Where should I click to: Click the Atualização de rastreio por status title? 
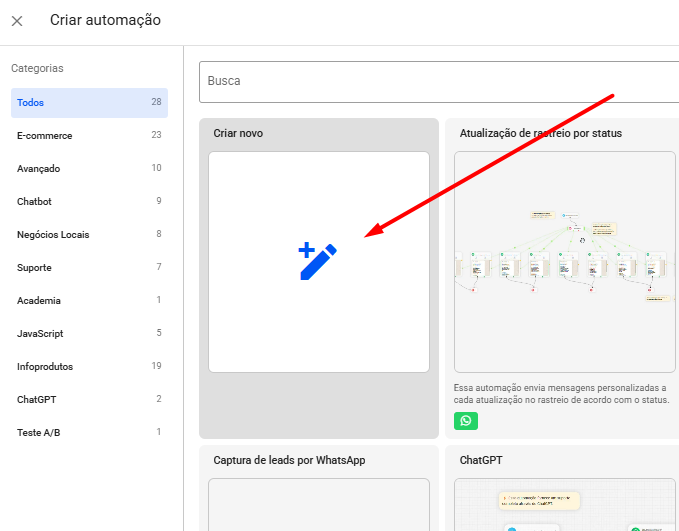[540, 133]
